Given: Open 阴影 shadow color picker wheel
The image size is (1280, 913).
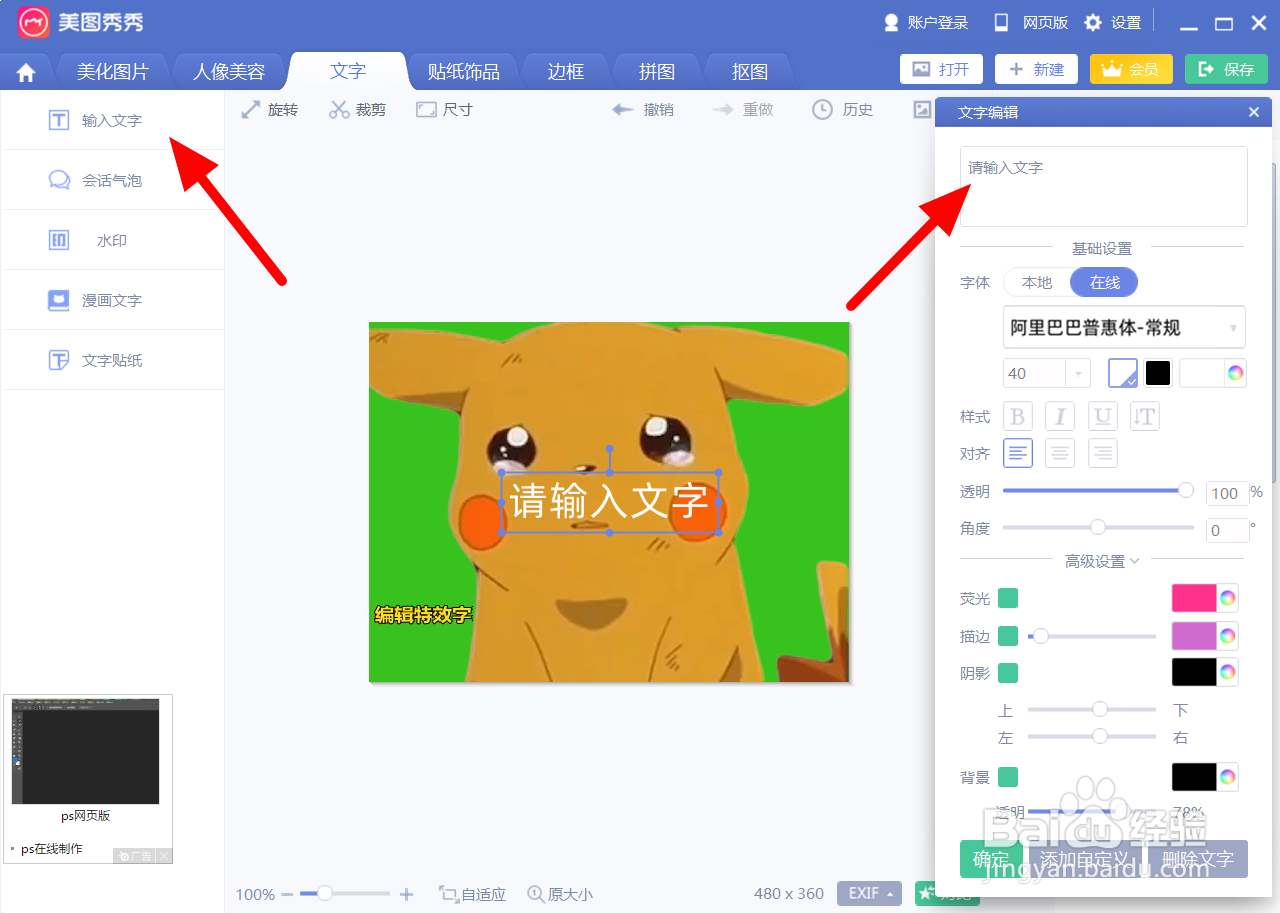Looking at the screenshot, I should 1228,672.
